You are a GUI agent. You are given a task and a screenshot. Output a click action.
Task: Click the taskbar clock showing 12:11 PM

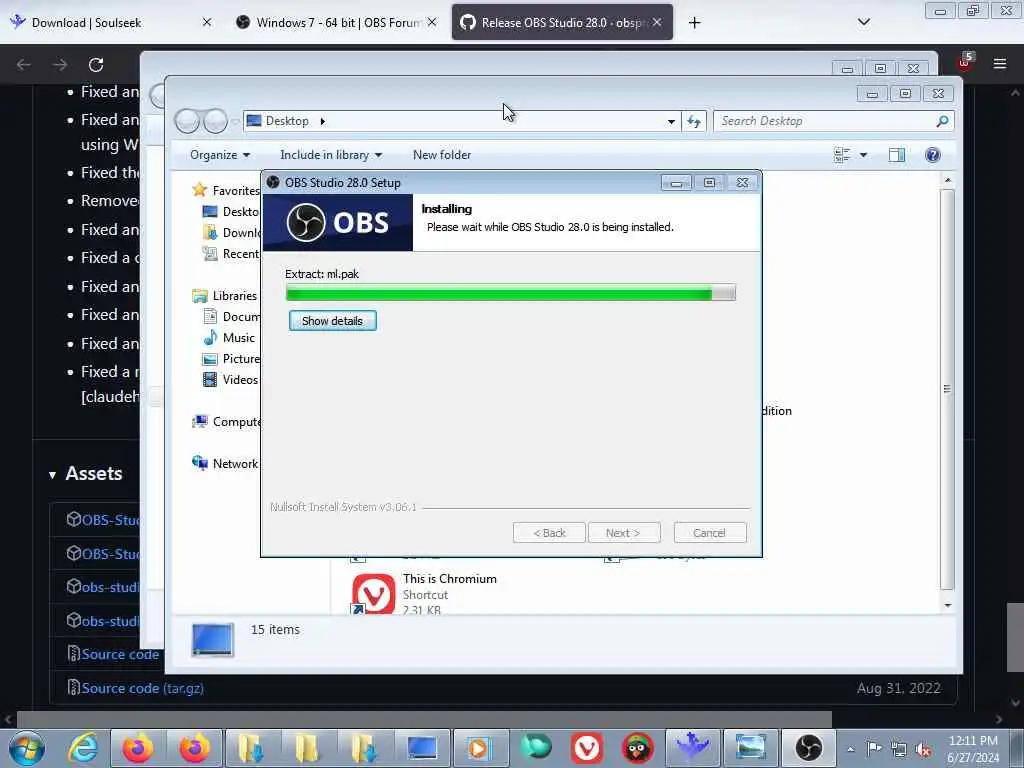tap(973, 749)
